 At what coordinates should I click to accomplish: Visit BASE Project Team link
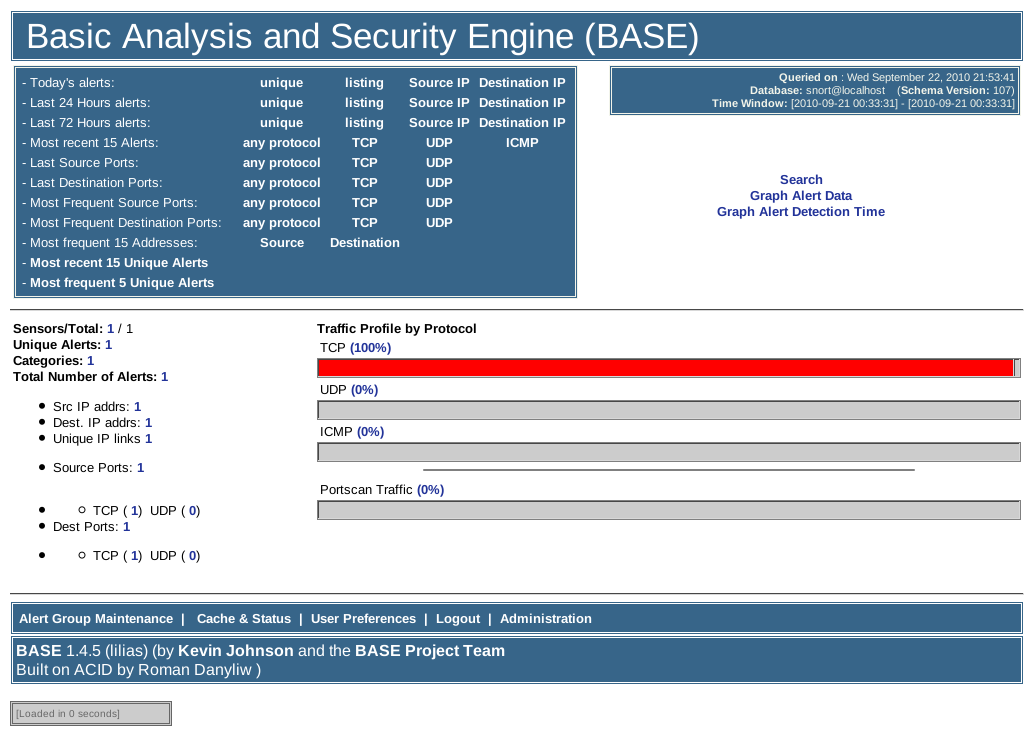[430, 651]
